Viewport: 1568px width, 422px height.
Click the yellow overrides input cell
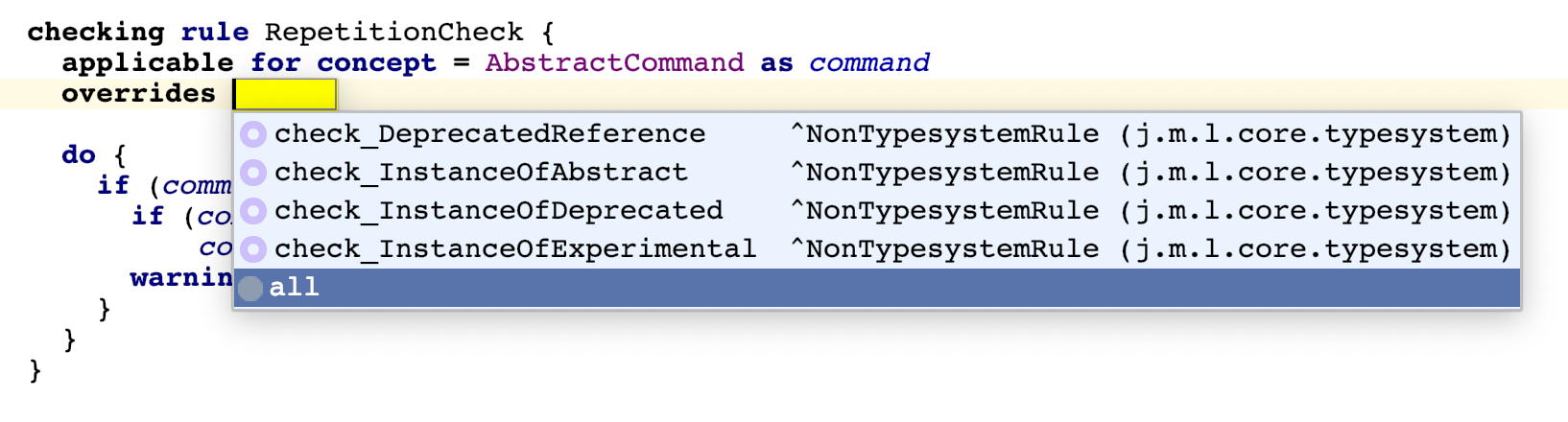point(285,94)
